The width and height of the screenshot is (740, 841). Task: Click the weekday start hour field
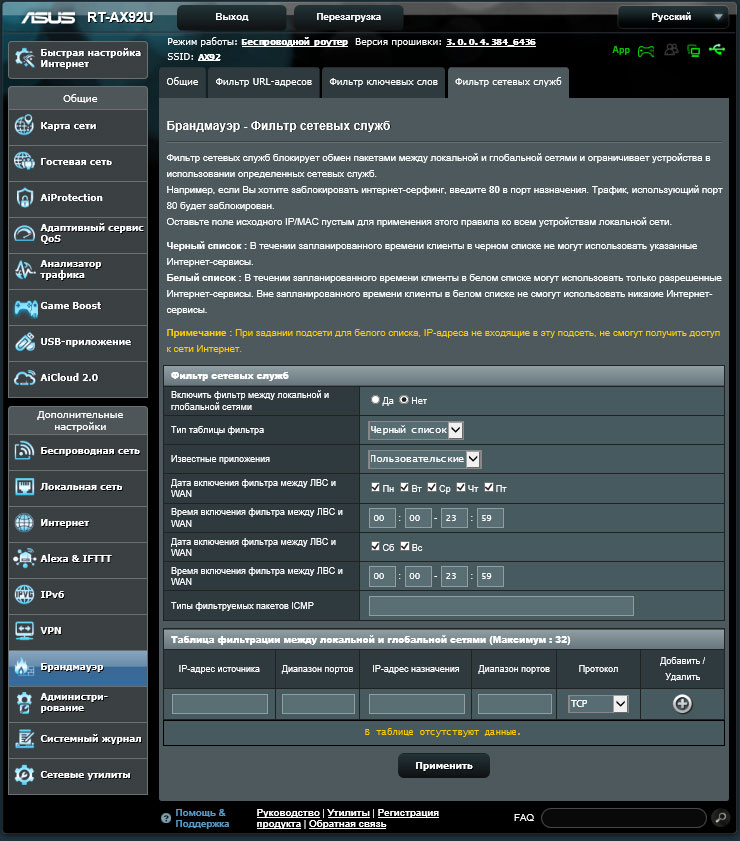pos(382,518)
